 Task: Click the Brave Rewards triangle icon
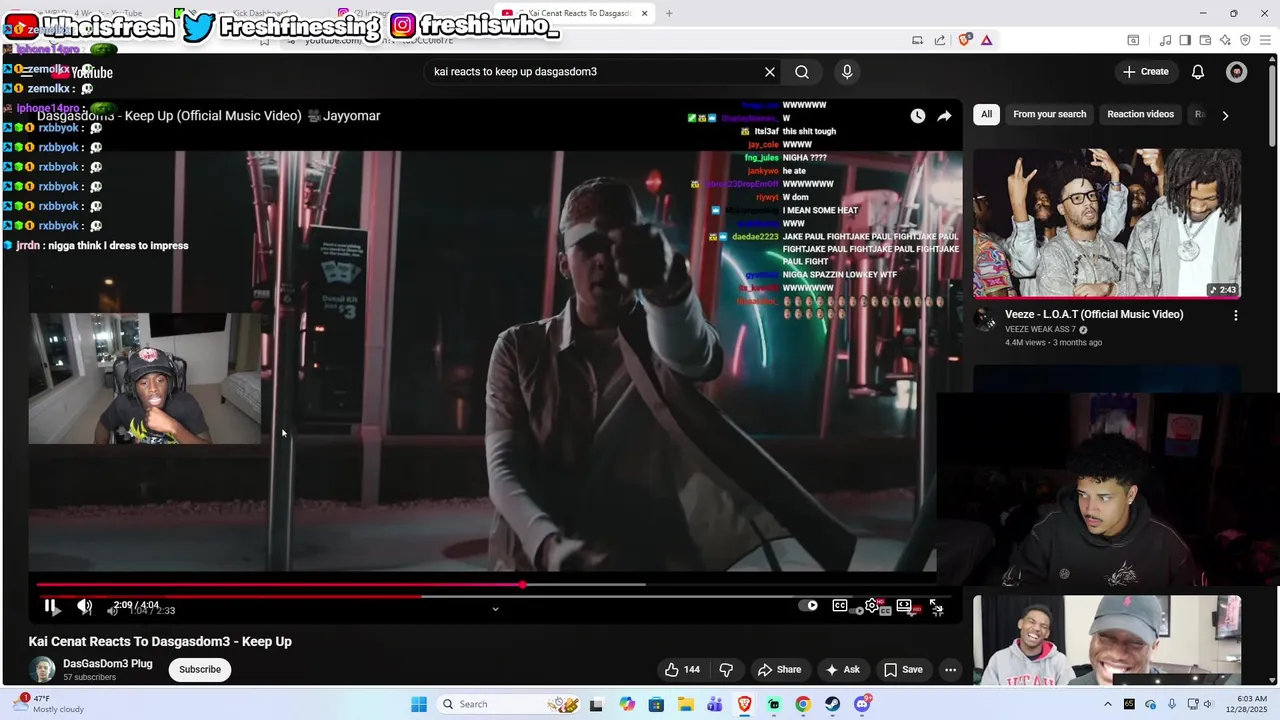click(987, 40)
